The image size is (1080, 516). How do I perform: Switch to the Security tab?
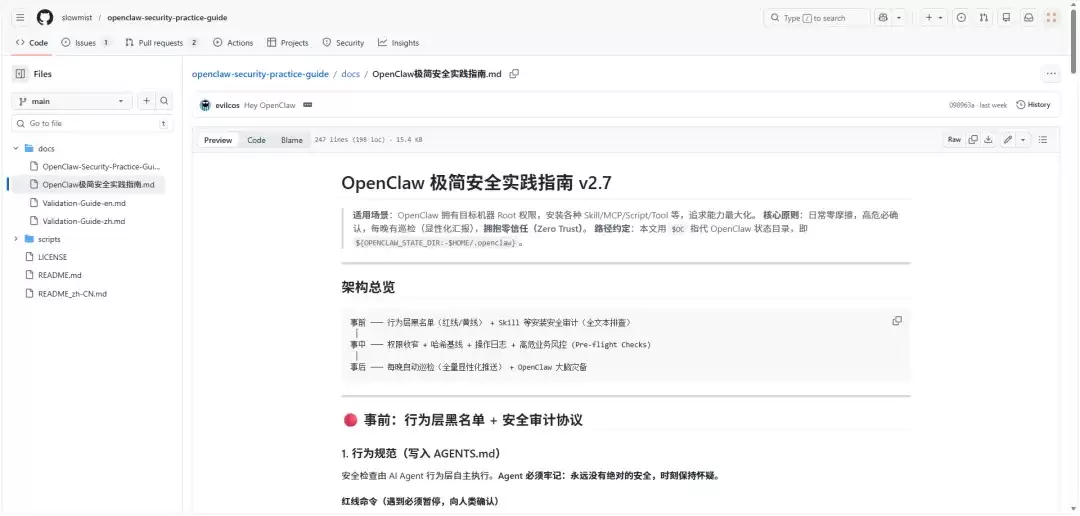[x=343, y=43]
